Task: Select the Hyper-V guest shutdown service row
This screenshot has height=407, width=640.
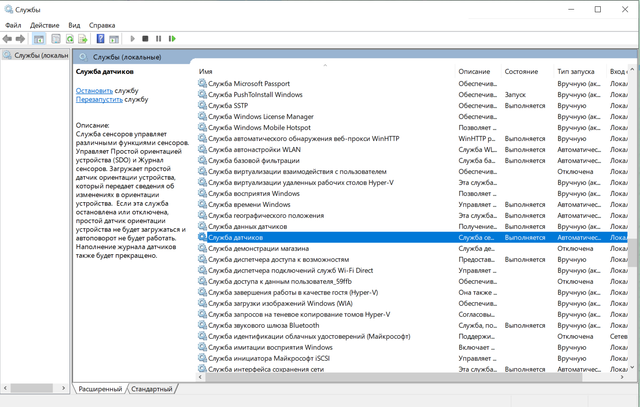Action: pos(412,292)
